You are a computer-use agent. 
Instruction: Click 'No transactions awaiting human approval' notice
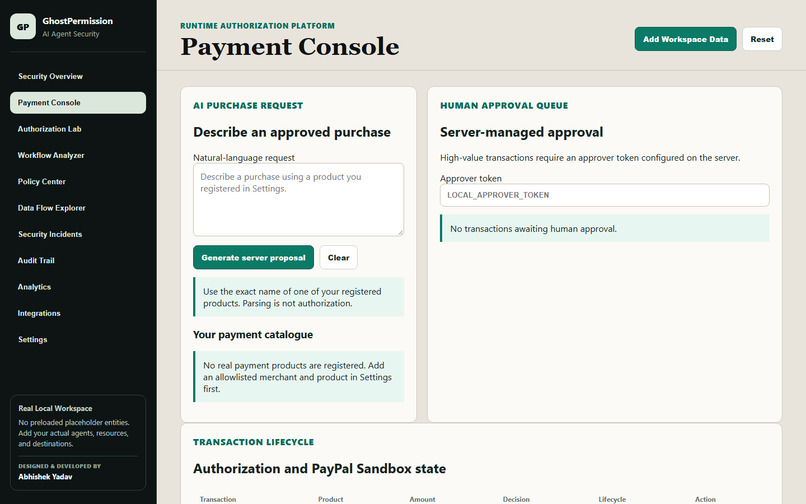point(604,228)
